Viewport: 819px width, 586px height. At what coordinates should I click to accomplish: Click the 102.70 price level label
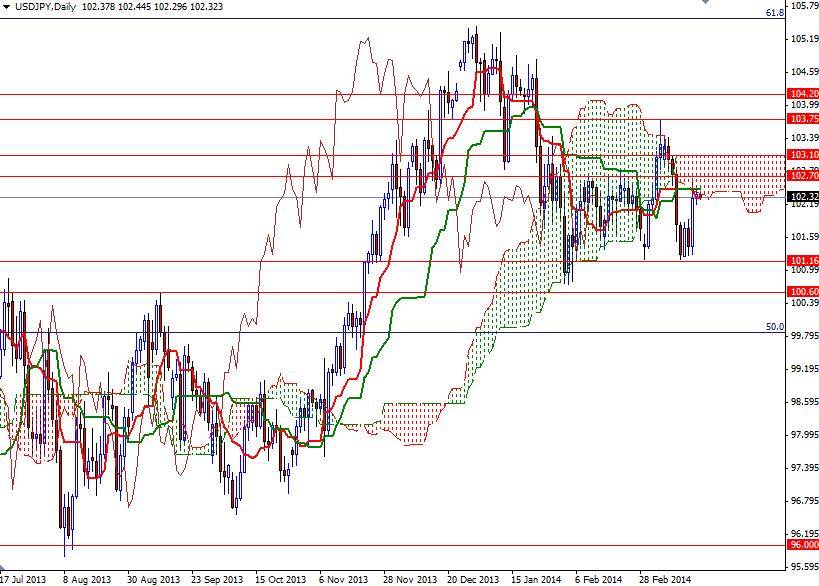801,175
